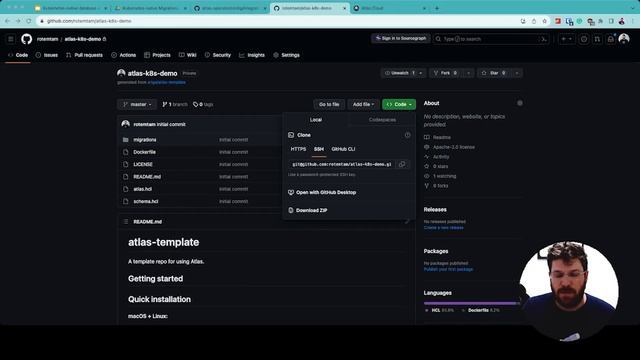Open the Issues icon in GitHub header
640x360 pixels.
click(584, 39)
